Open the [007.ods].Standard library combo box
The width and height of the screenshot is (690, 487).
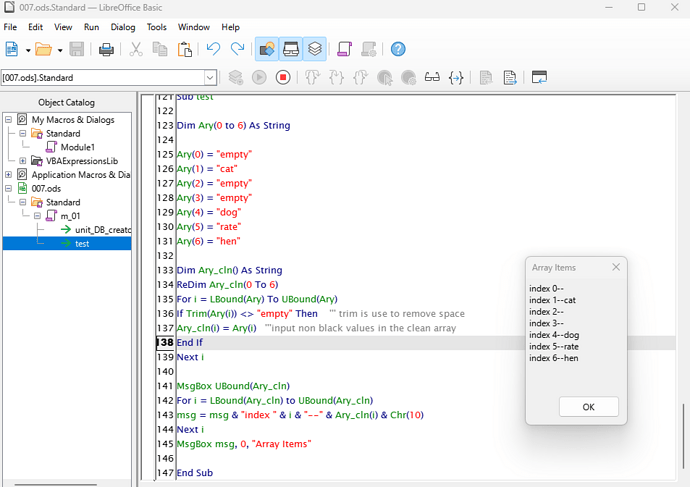point(109,78)
